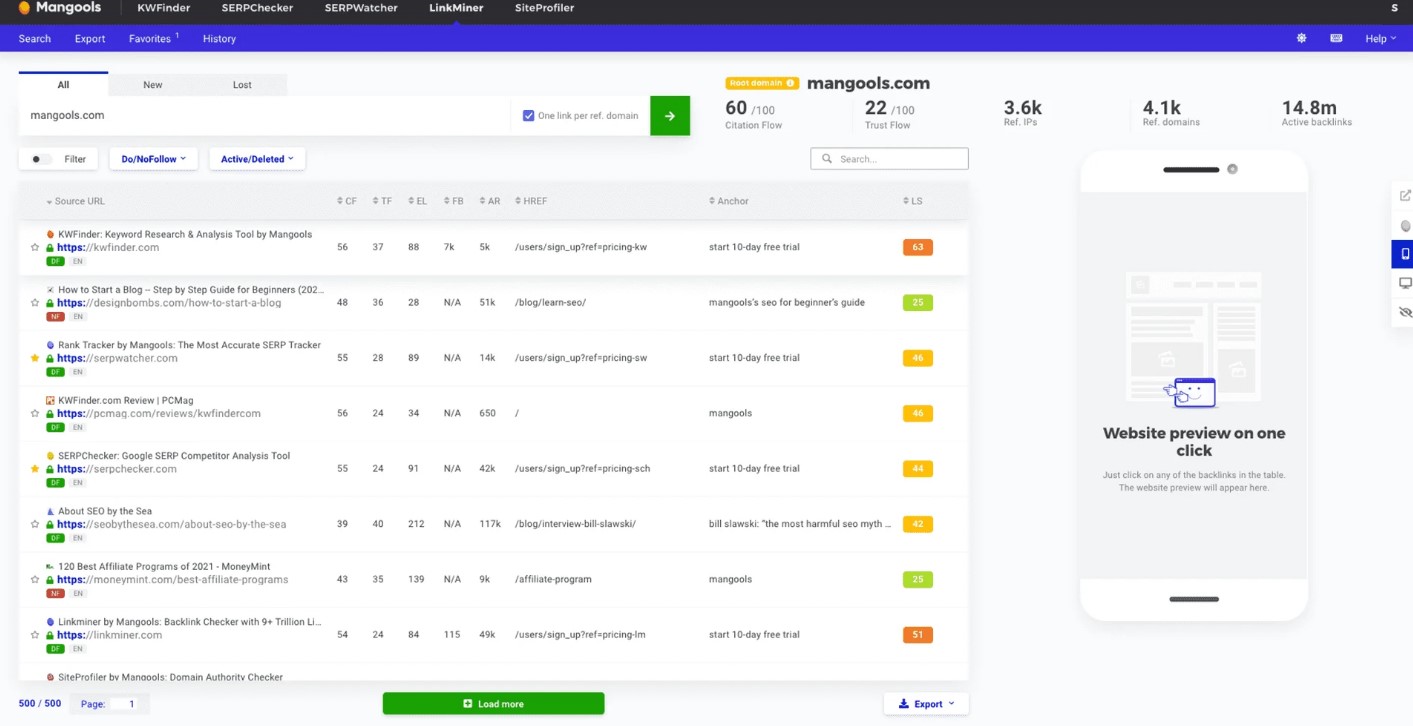
Task: Click the info icon on Root domain badge
Action: point(790,83)
